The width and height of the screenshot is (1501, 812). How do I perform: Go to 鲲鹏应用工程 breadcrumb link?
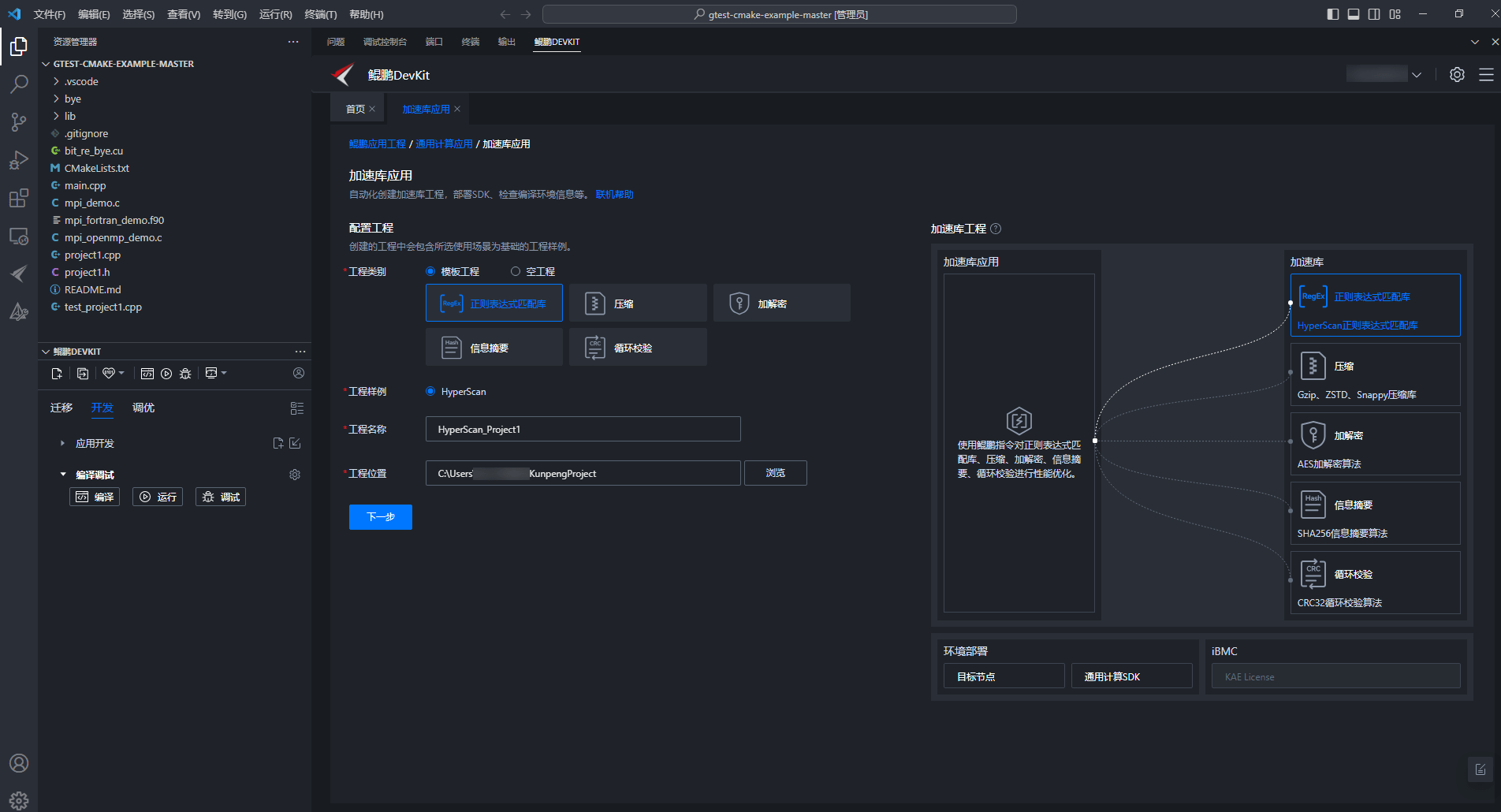(378, 143)
